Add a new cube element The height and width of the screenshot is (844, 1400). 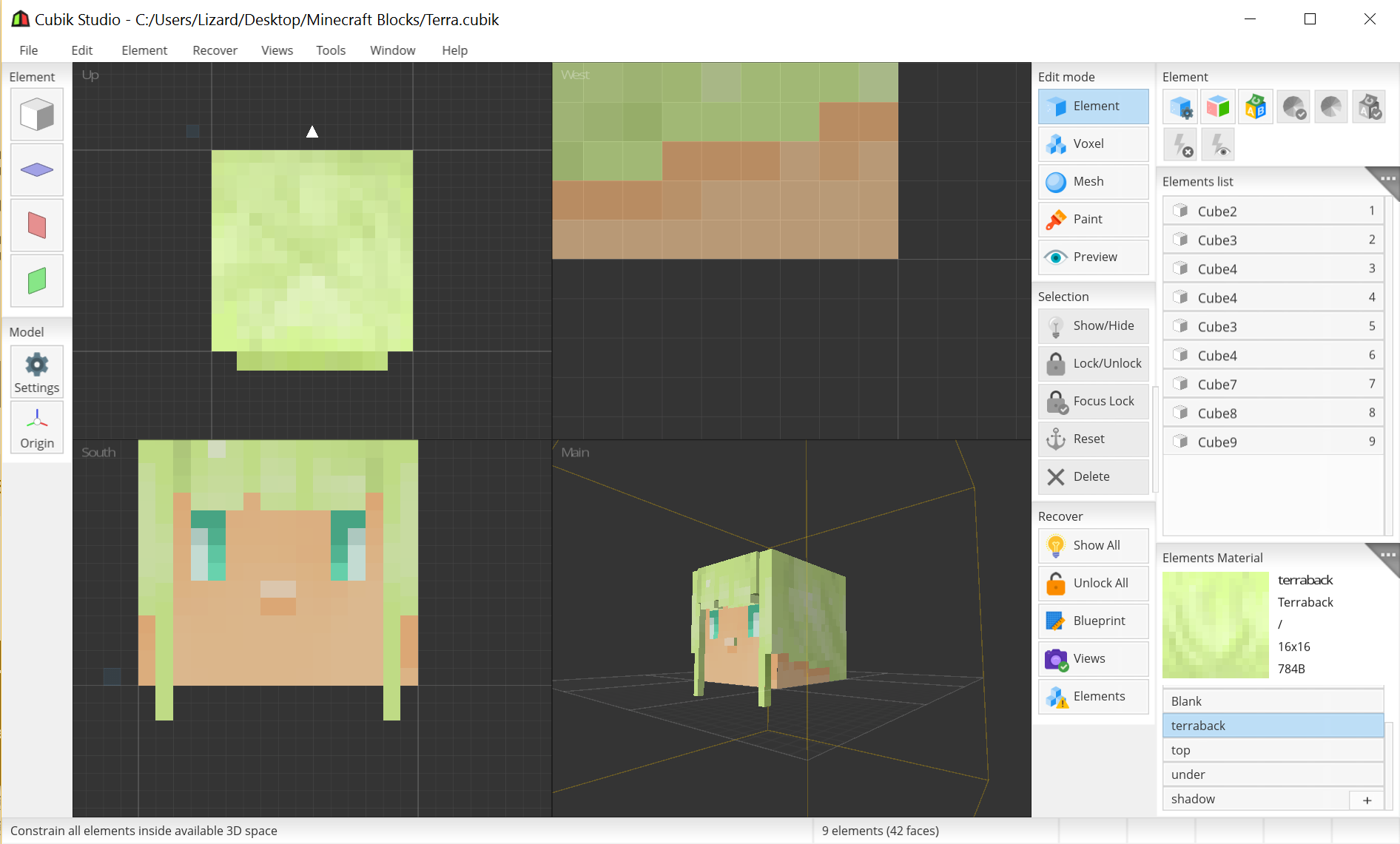click(37, 115)
